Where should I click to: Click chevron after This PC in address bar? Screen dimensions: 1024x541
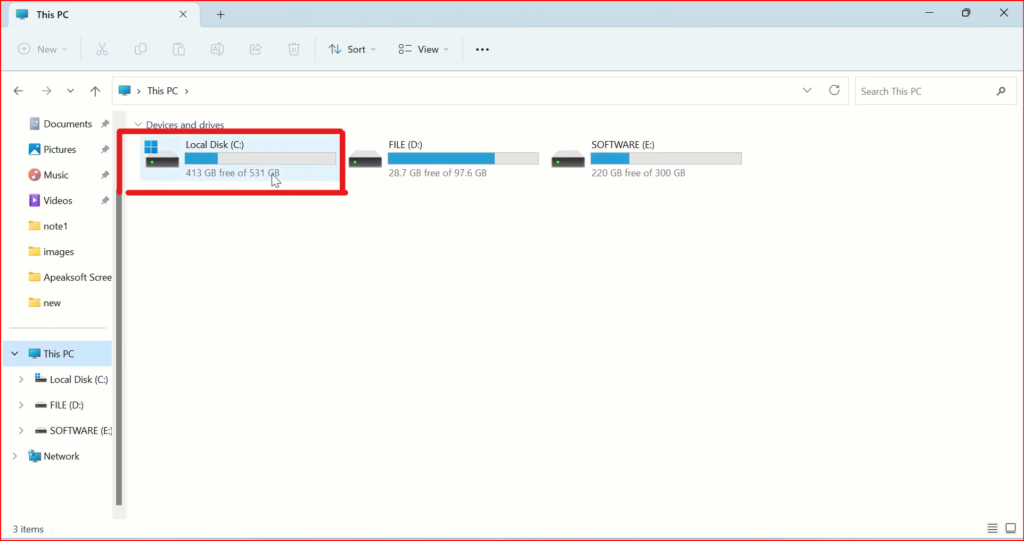187,91
